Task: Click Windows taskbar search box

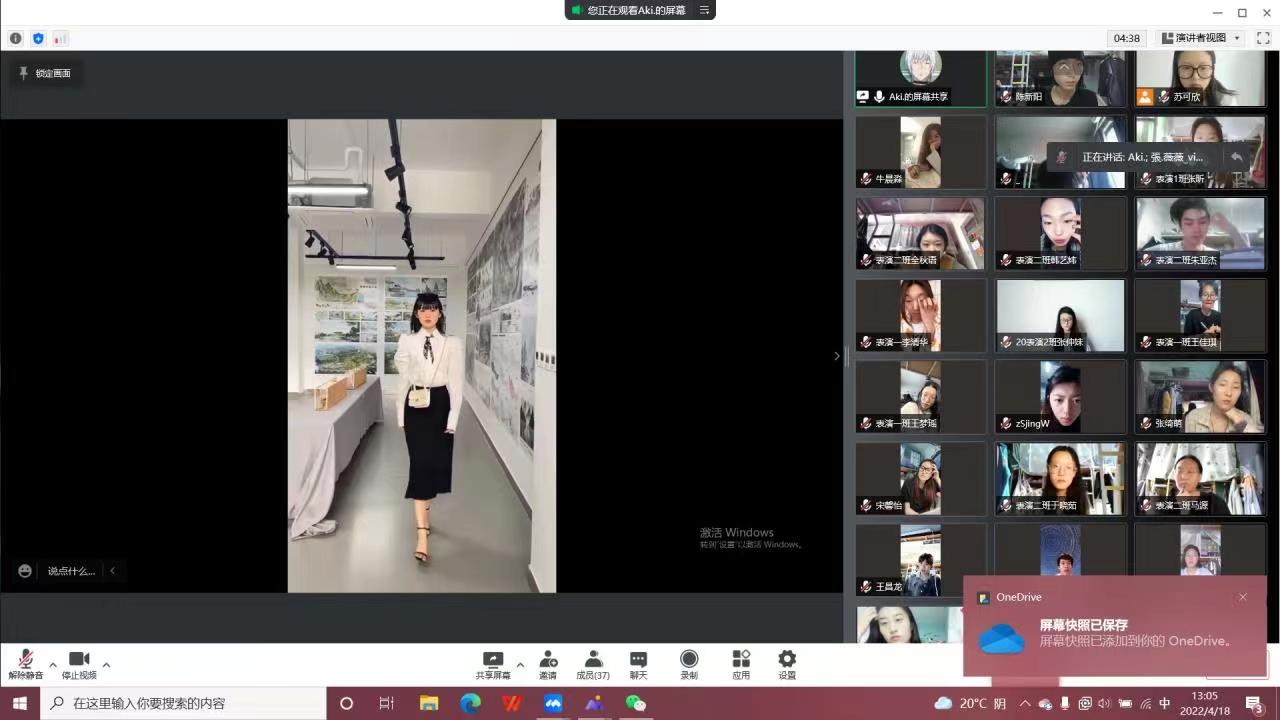Action: click(x=184, y=703)
